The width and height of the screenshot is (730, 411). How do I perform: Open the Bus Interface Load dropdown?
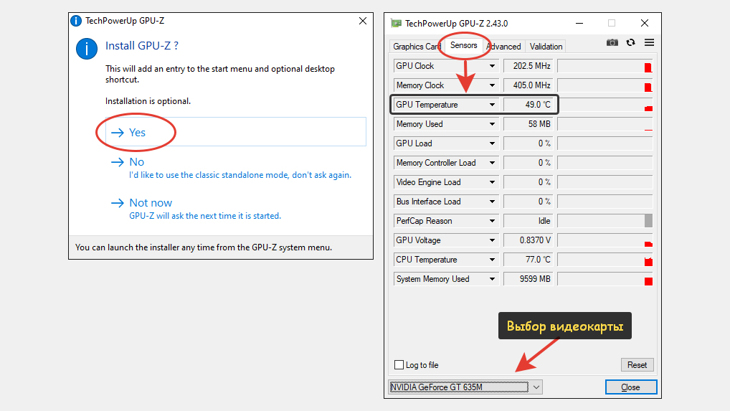click(x=492, y=202)
